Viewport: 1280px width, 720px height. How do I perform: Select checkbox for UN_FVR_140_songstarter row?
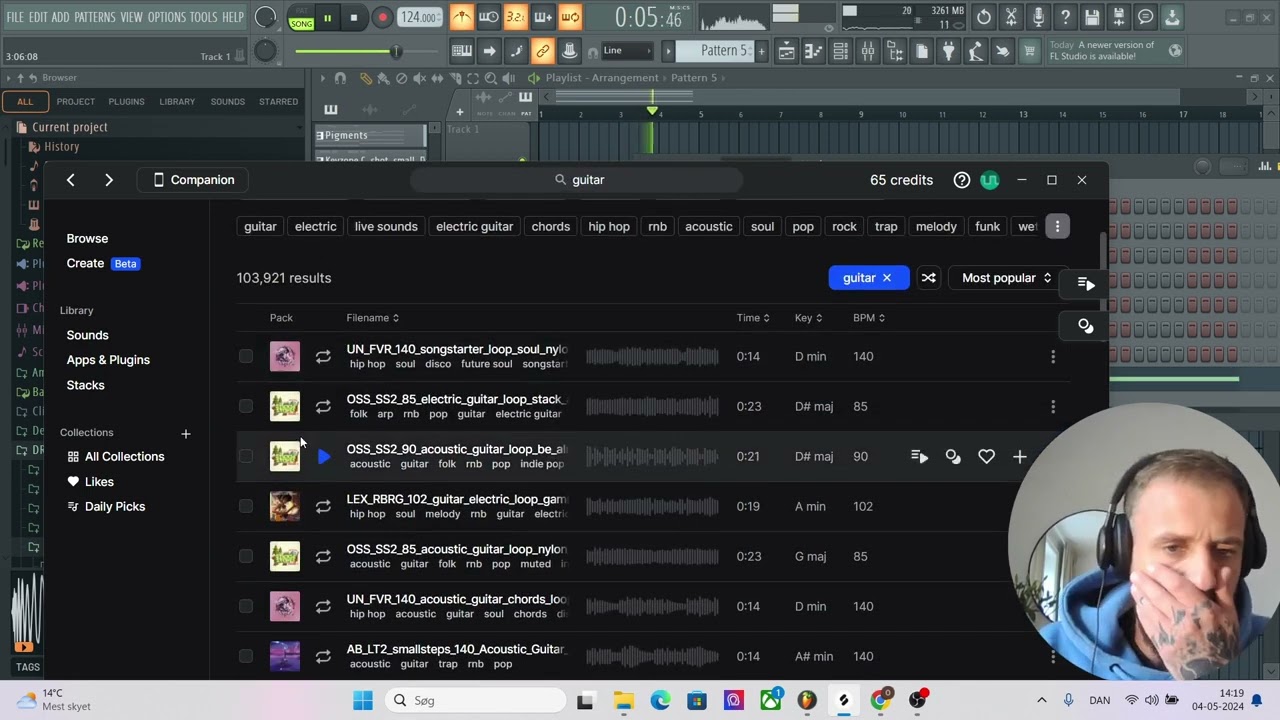pos(246,356)
